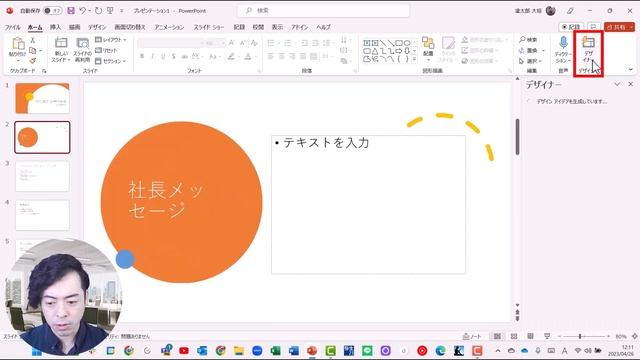The height and width of the screenshot is (360, 640).
Task: Click the Clear Formatting icon
Action: click(x=254, y=42)
